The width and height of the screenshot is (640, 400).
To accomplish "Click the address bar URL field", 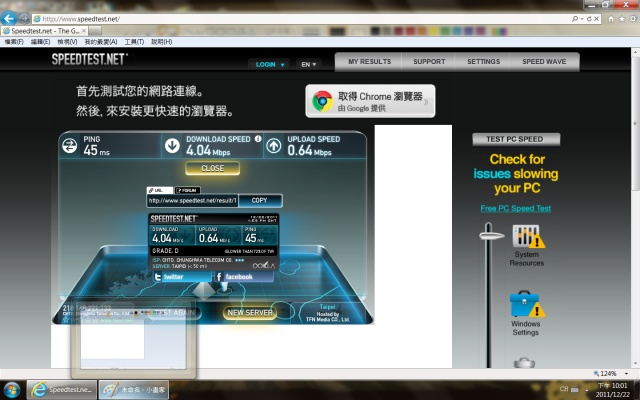I will (302, 19).
